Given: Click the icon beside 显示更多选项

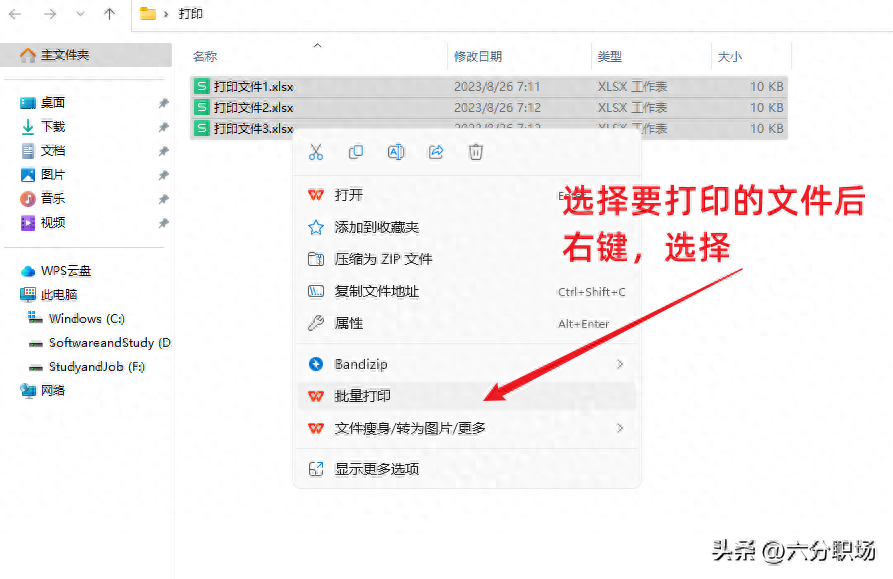Looking at the screenshot, I should pyautogui.click(x=316, y=469).
